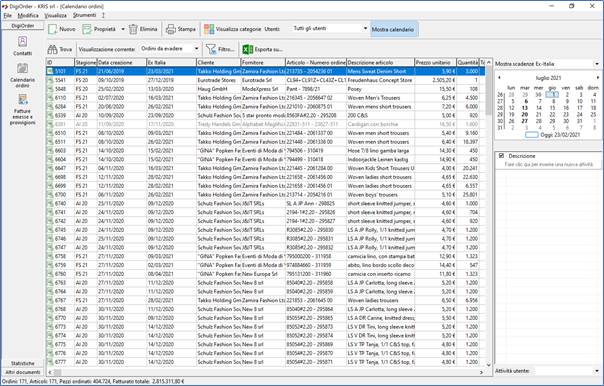This screenshot has height=386, width=604.
Task: Go to next month in calendar
Action: (x=598, y=78)
